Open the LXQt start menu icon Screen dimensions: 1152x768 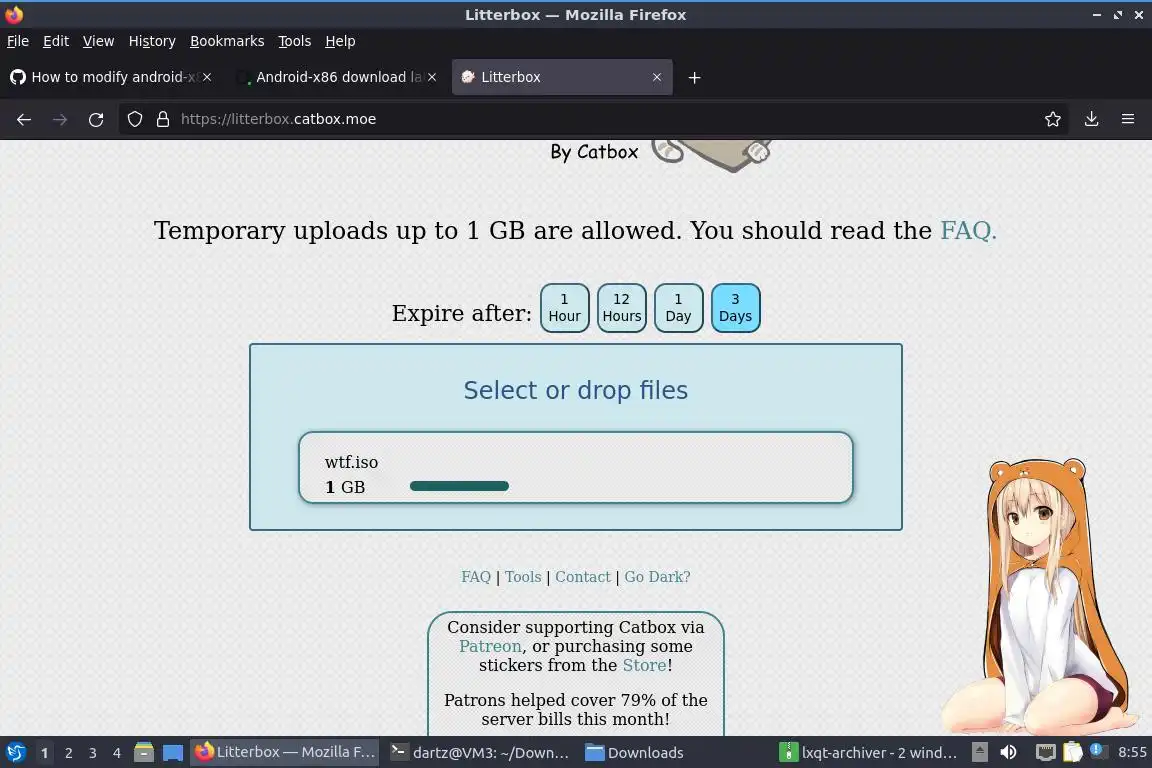coord(16,753)
